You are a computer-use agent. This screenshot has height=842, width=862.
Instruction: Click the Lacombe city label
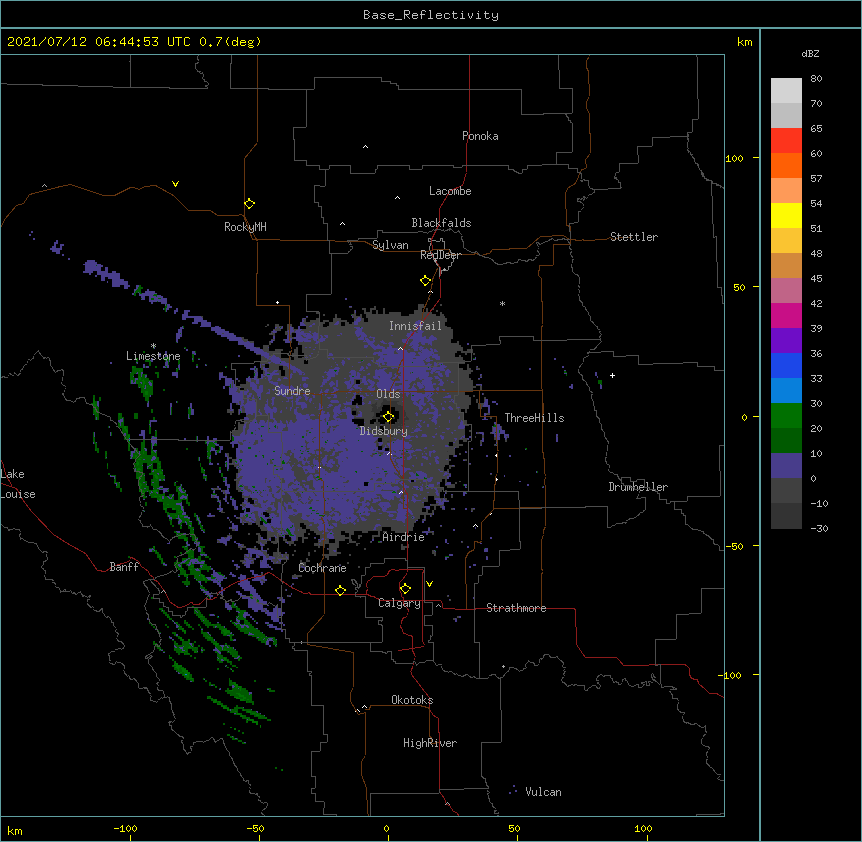[x=450, y=191]
